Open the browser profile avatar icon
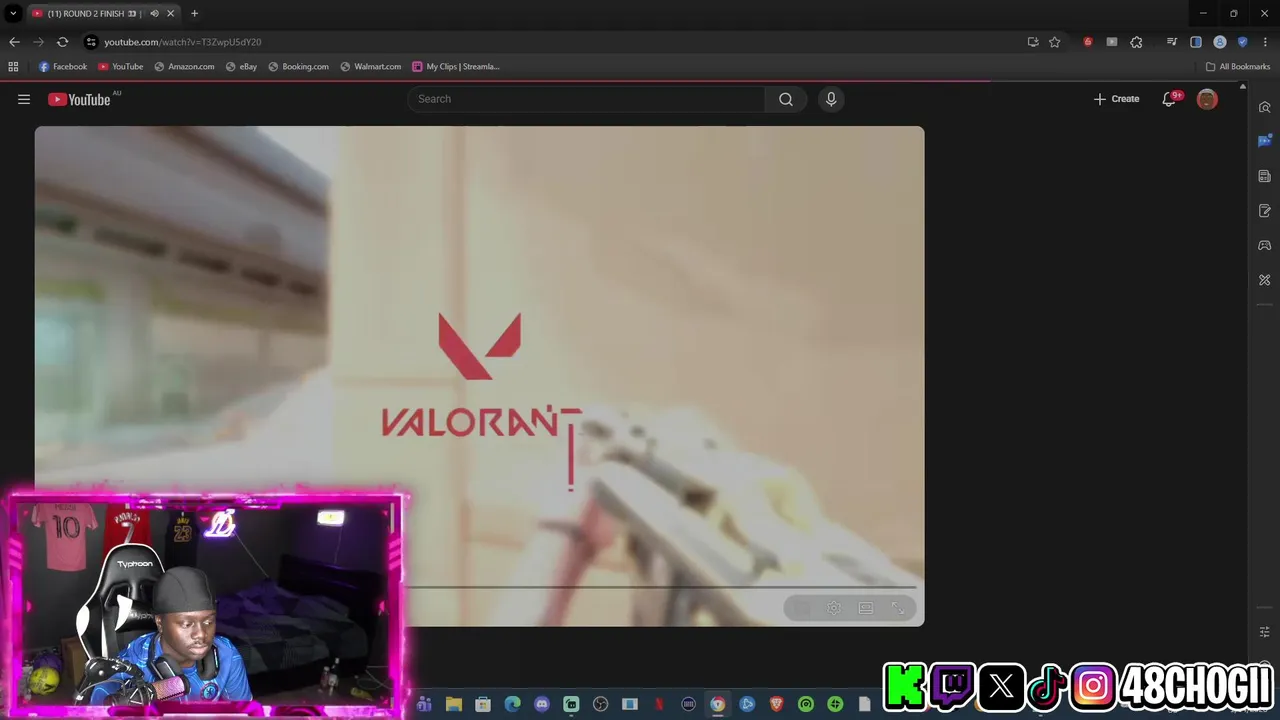 tap(1220, 42)
